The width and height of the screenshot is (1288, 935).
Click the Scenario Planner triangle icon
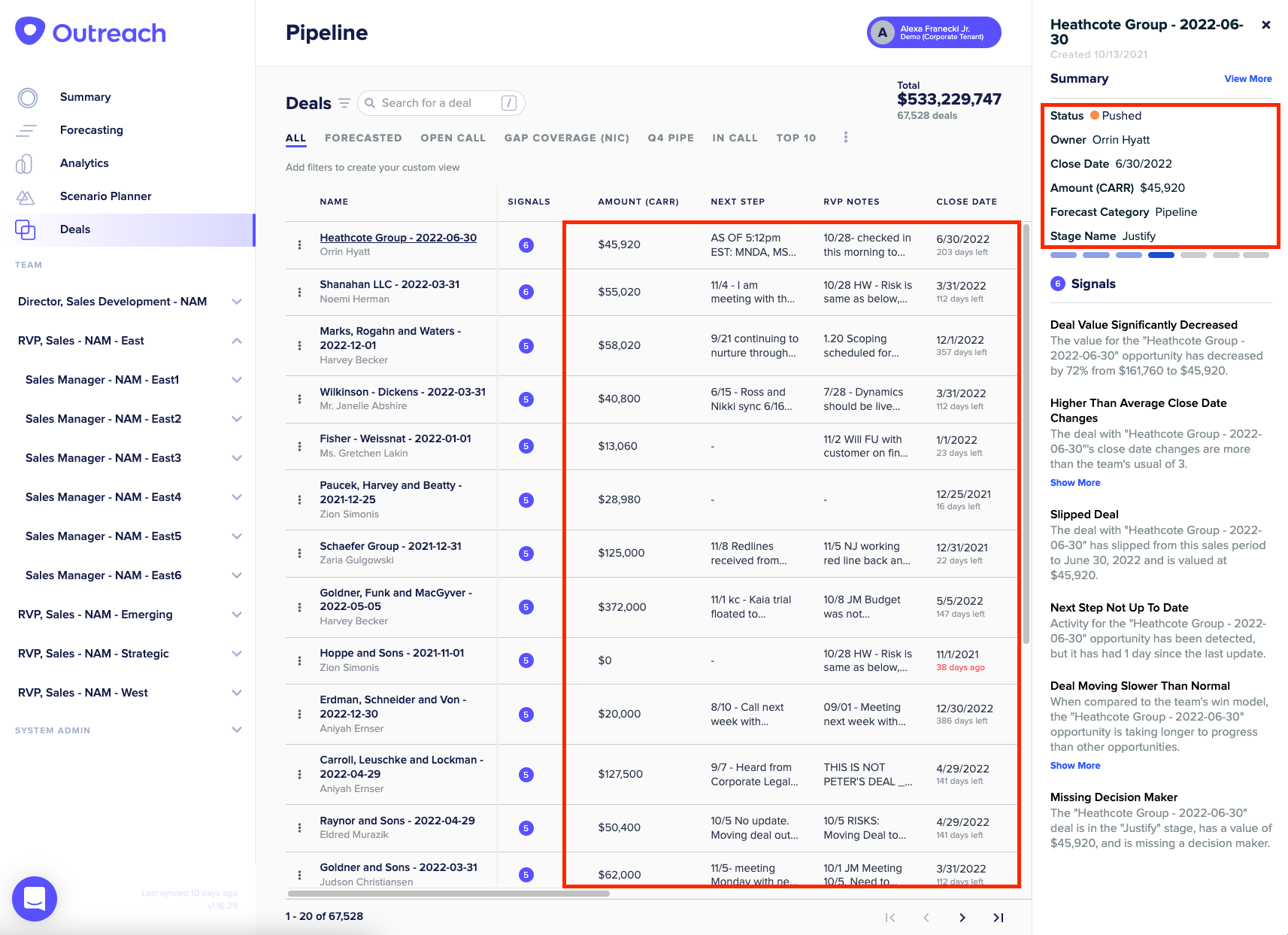point(26,197)
